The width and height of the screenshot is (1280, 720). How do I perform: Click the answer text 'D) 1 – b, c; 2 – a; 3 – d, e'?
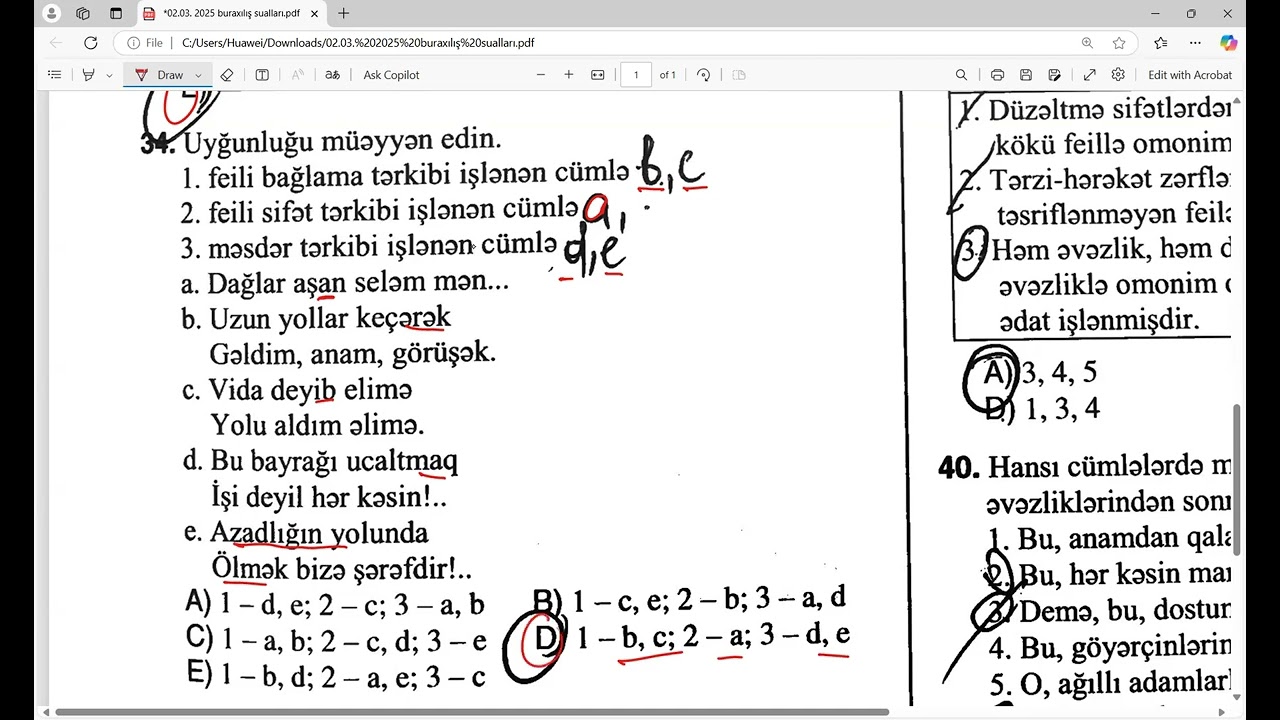[x=694, y=636]
